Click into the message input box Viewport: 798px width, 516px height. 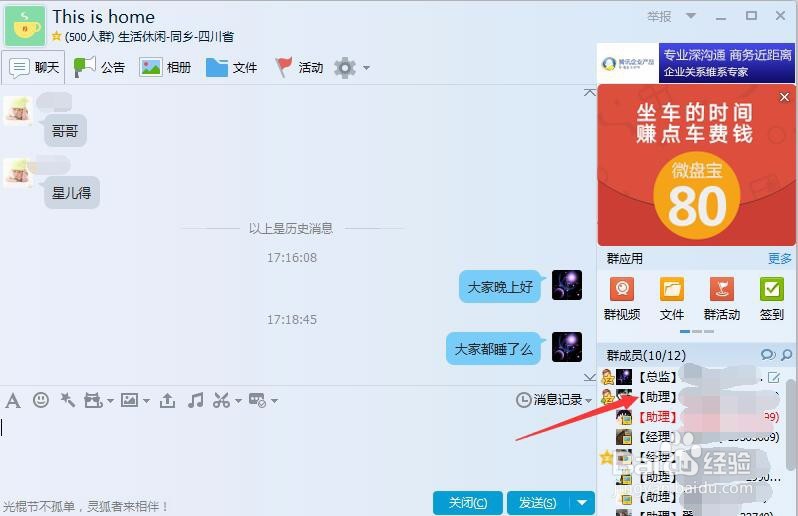tap(298, 452)
